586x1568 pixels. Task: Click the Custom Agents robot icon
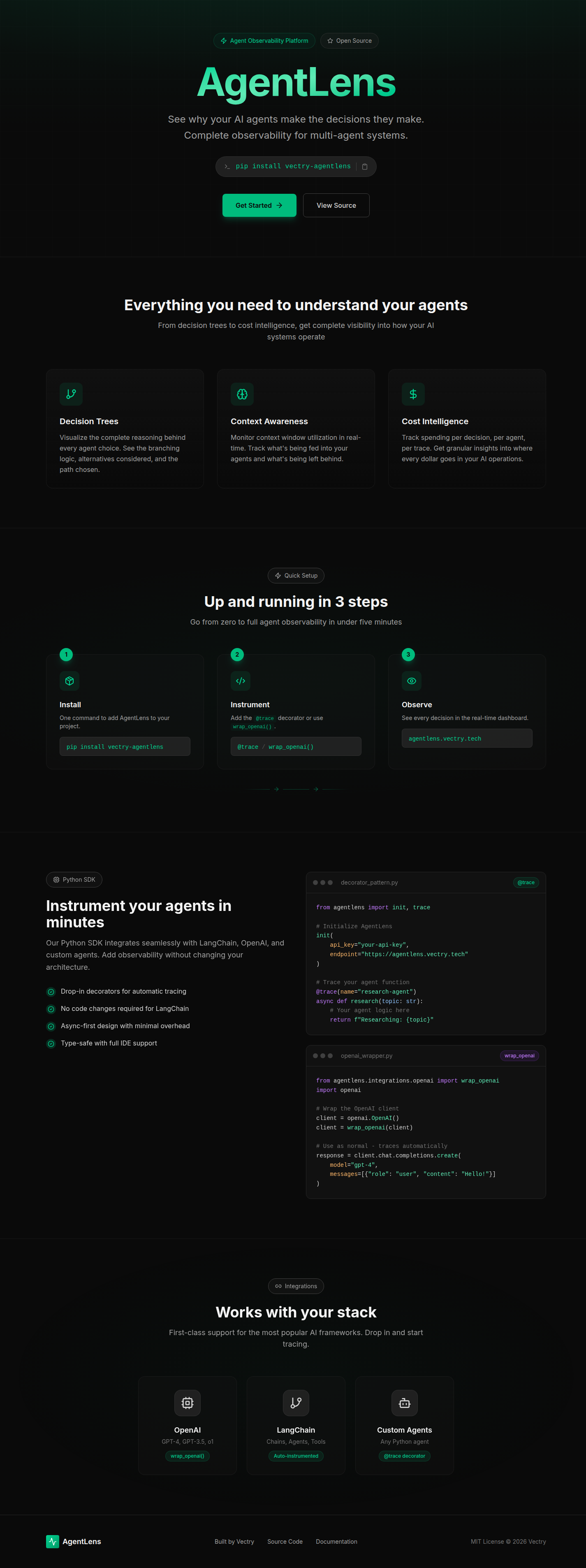coord(405,1403)
